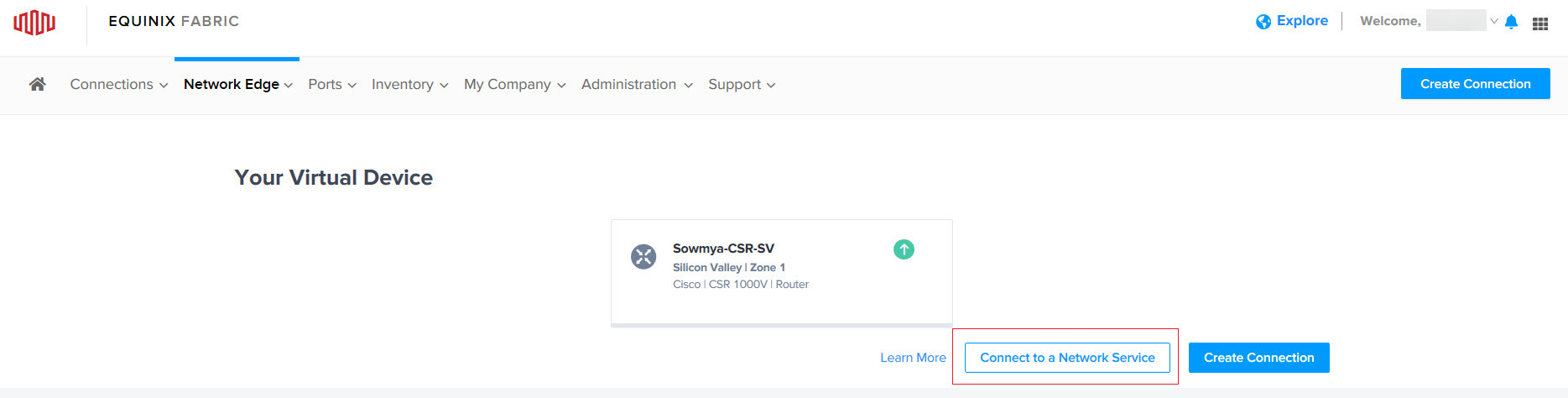Open the My Company menu
Image resolution: width=1568 pixels, height=398 pixels.
(x=515, y=84)
